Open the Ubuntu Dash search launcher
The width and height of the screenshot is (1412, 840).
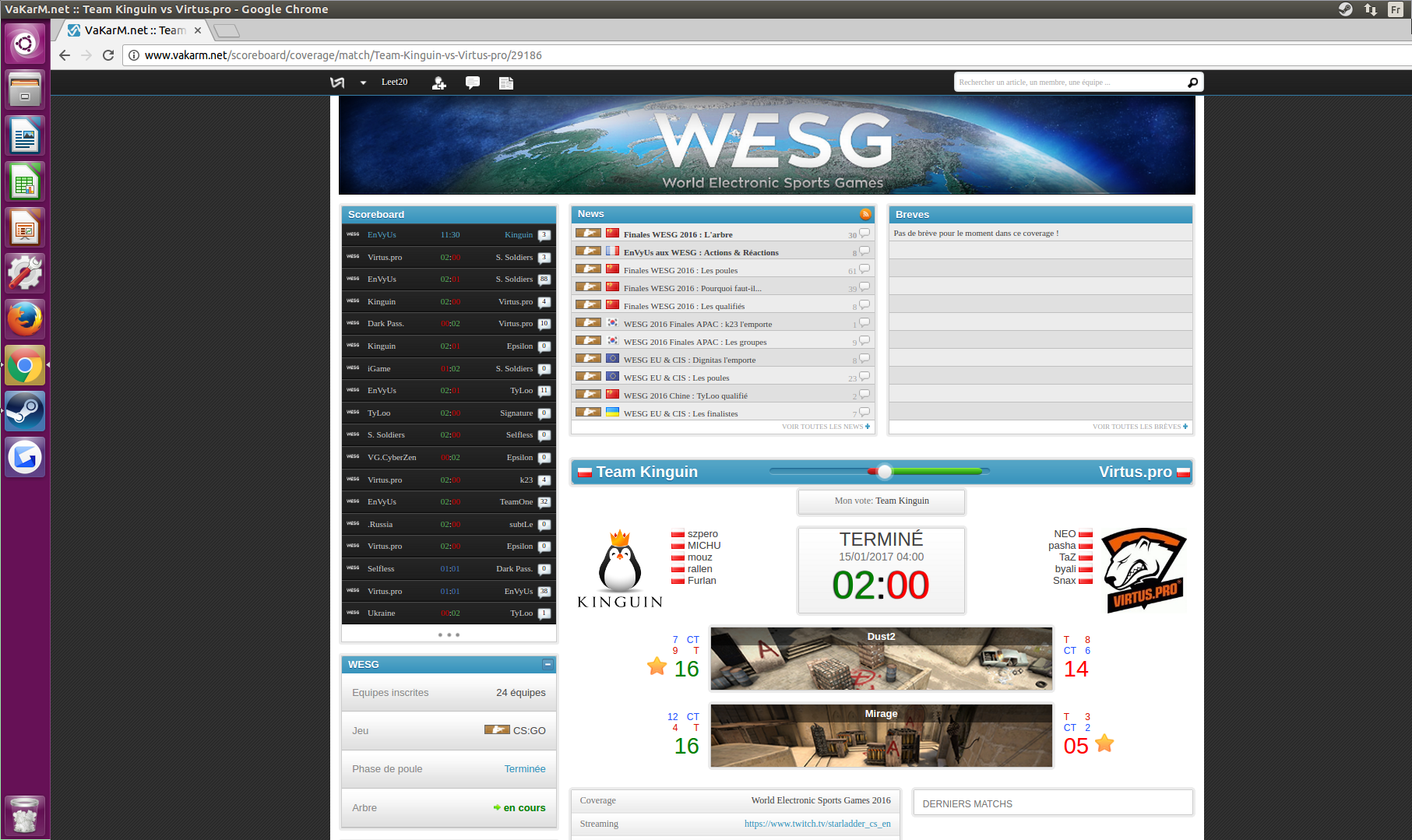pos(25,43)
